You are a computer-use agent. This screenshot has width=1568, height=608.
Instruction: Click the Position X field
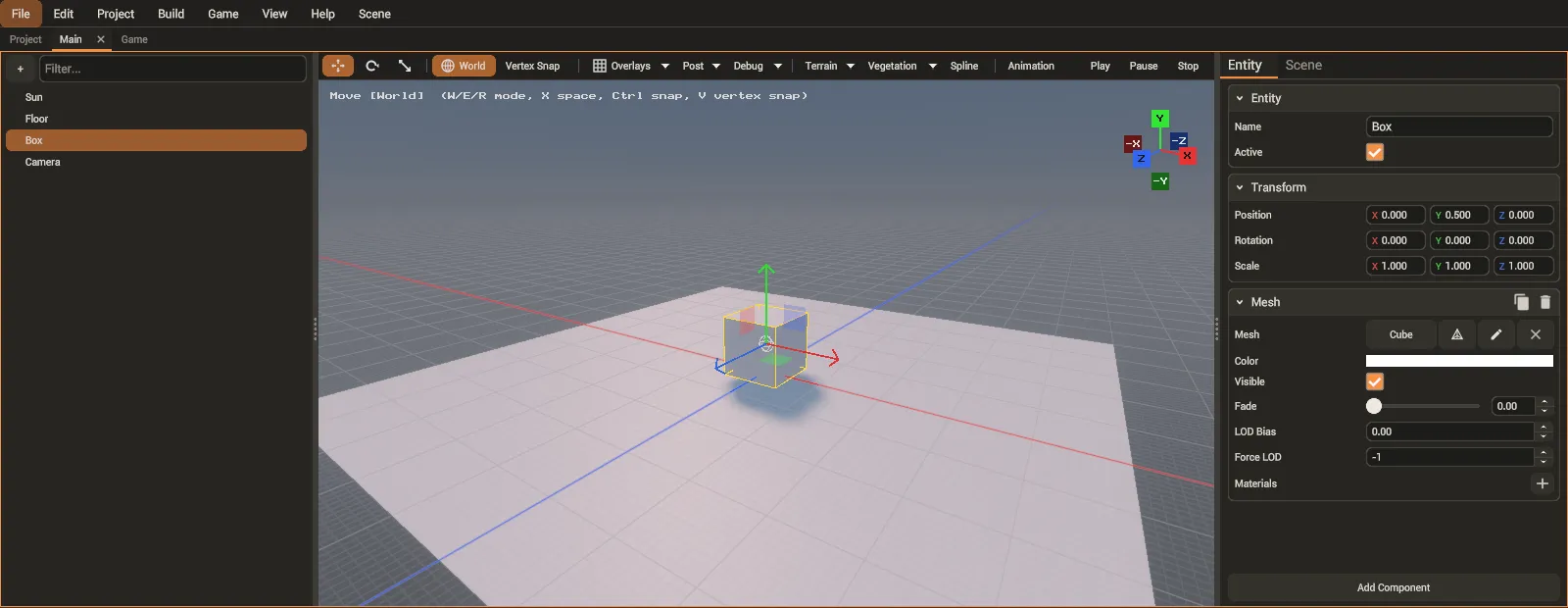[1396, 215]
